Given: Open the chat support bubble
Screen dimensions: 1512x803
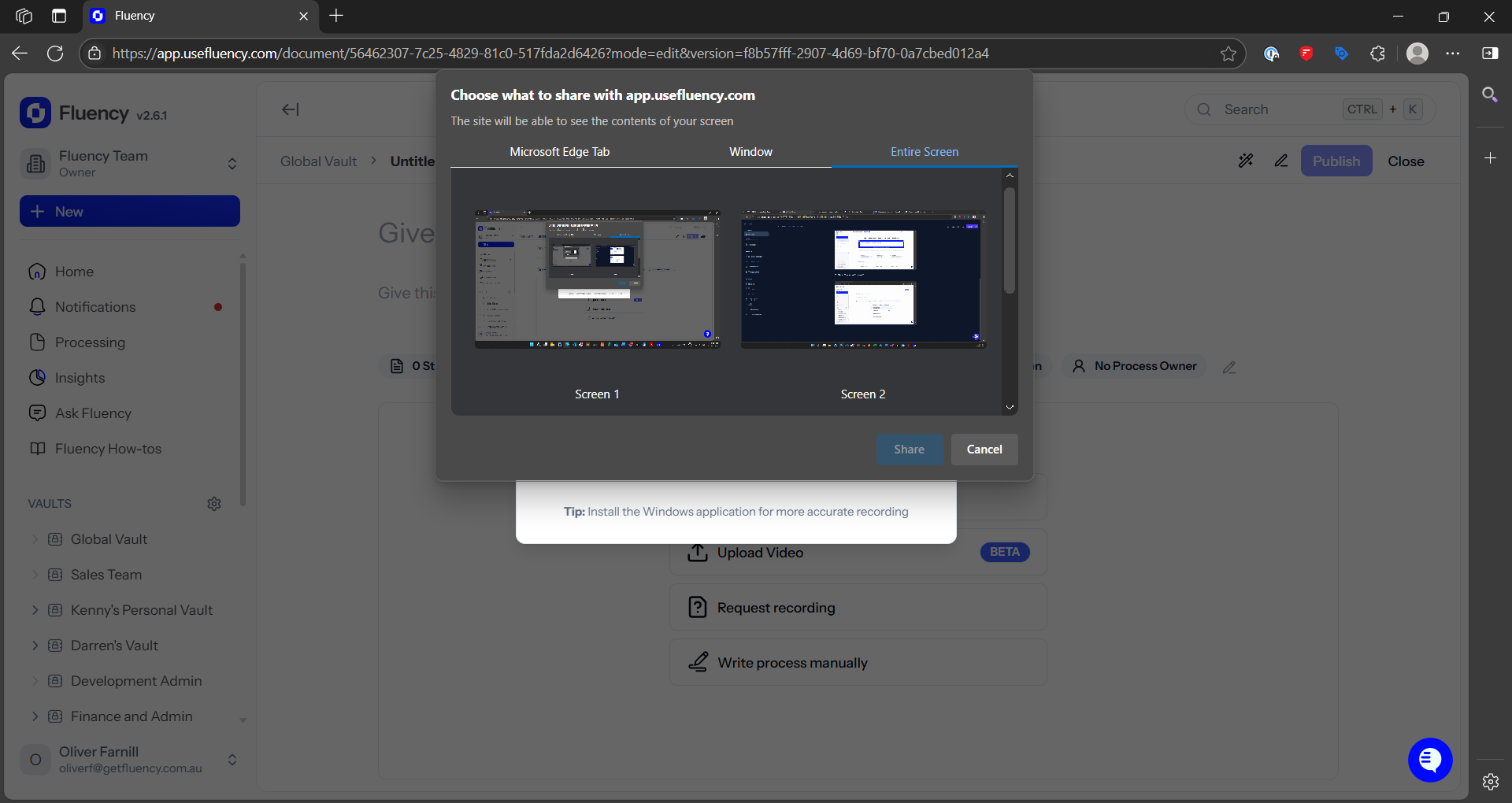Looking at the screenshot, I should pos(1430,760).
